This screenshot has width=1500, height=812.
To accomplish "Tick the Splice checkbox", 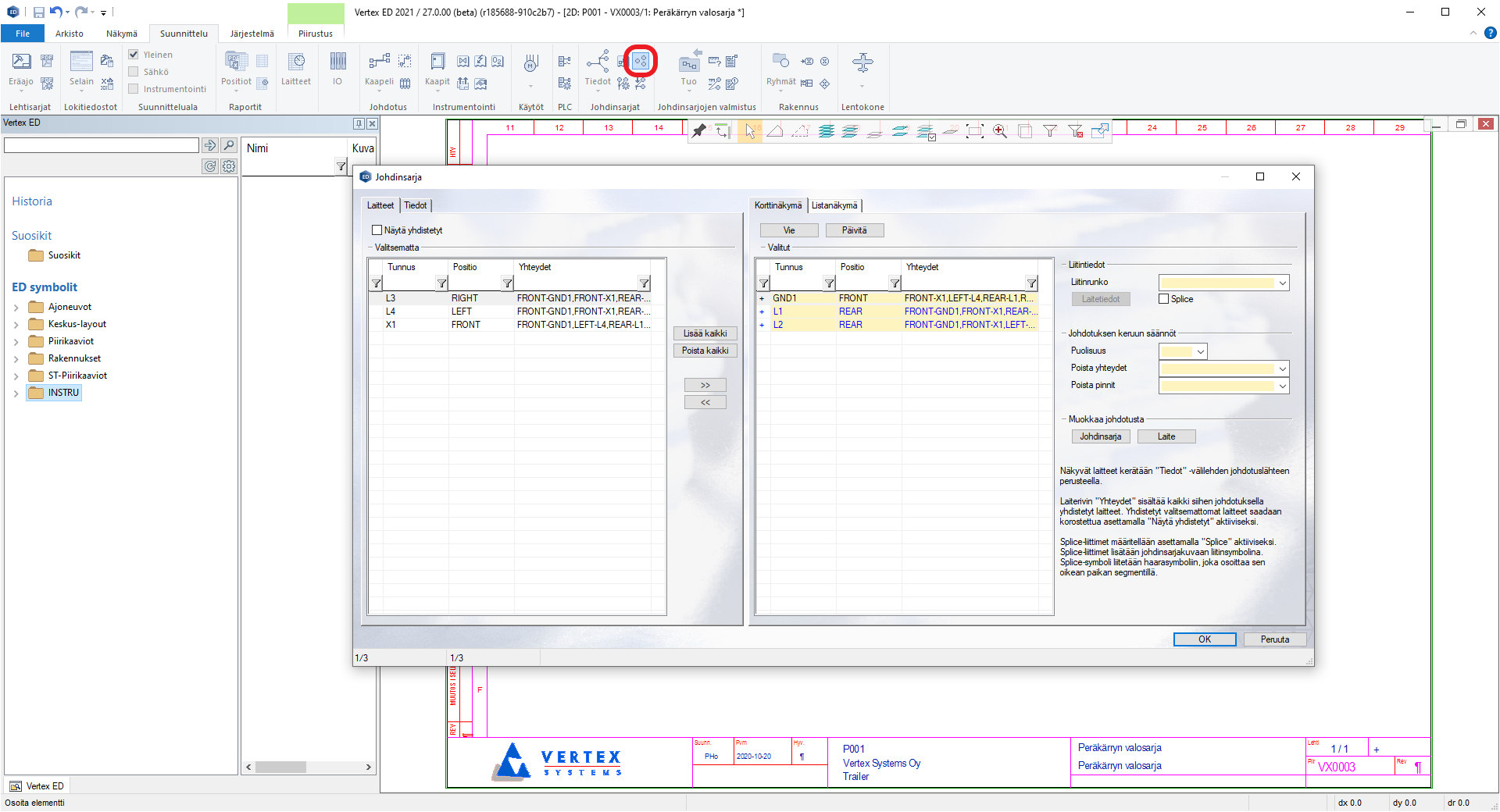I will tap(1164, 299).
